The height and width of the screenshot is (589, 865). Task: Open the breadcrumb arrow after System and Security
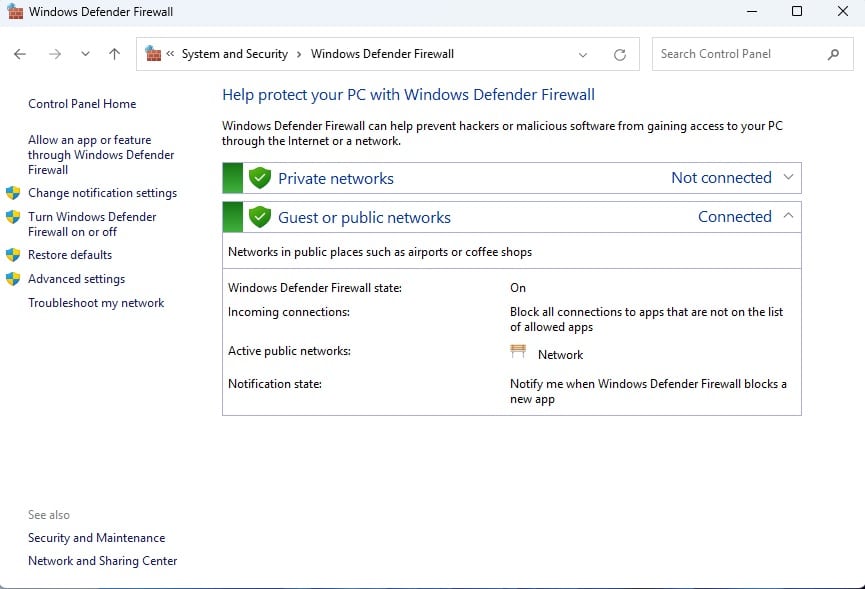pos(299,54)
